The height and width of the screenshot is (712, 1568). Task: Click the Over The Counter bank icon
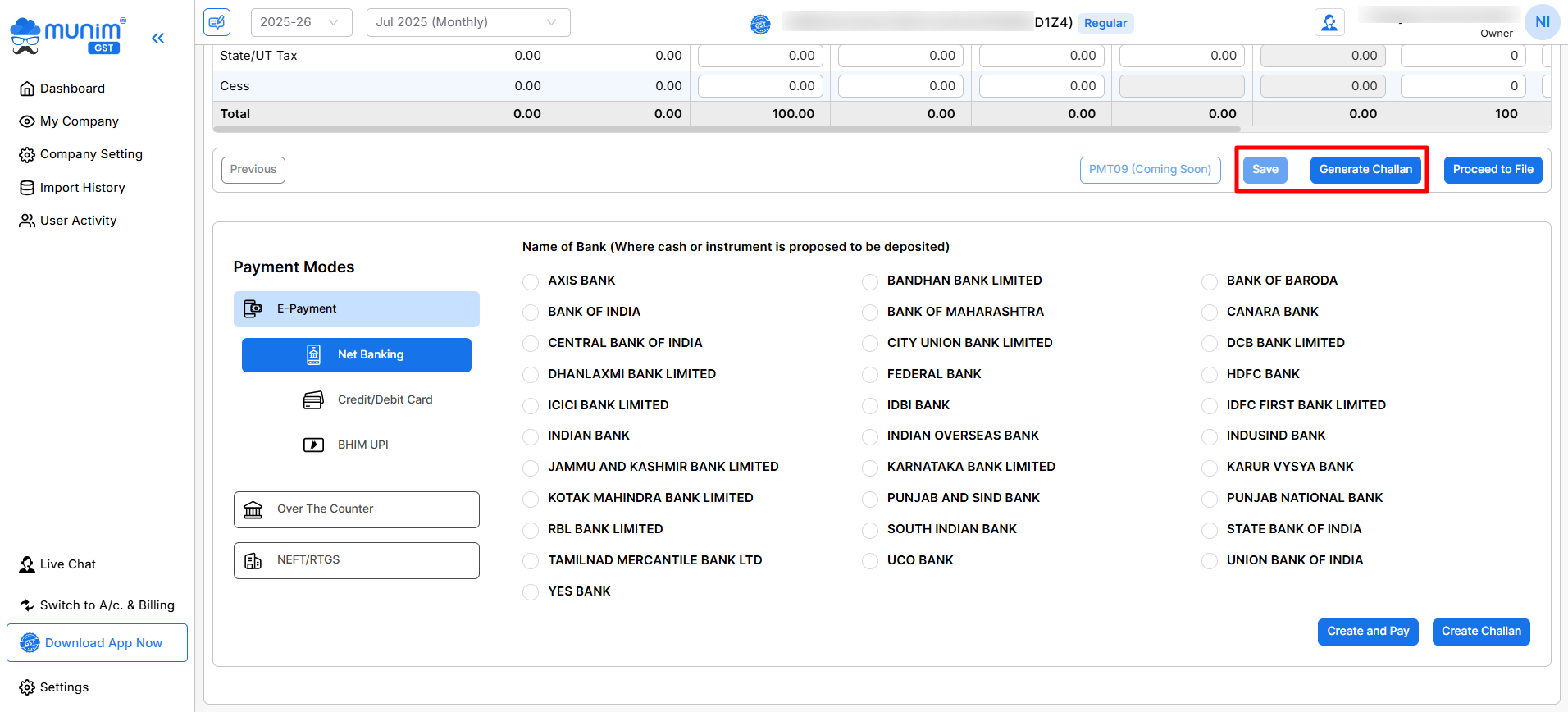click(253, 509)
